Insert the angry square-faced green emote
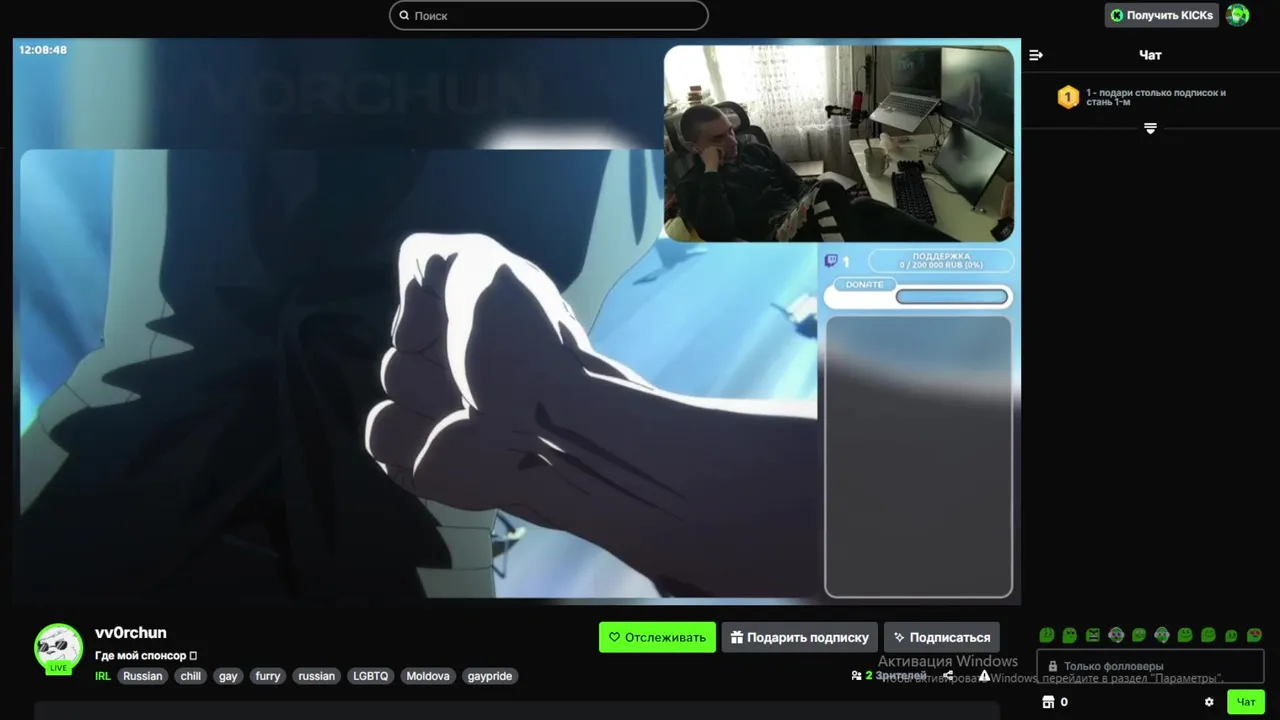1280x720 pixels. pos(1093,635)
